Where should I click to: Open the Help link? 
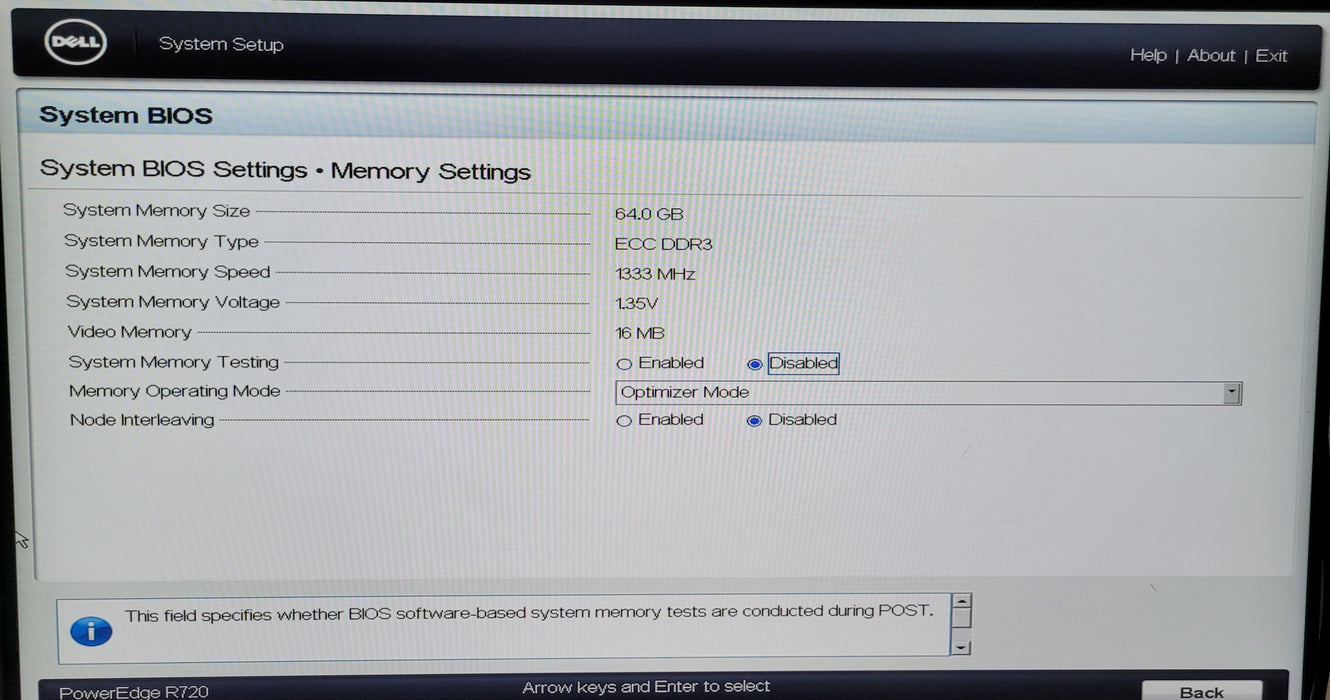pyautogui.click(x=1148, y=55)
